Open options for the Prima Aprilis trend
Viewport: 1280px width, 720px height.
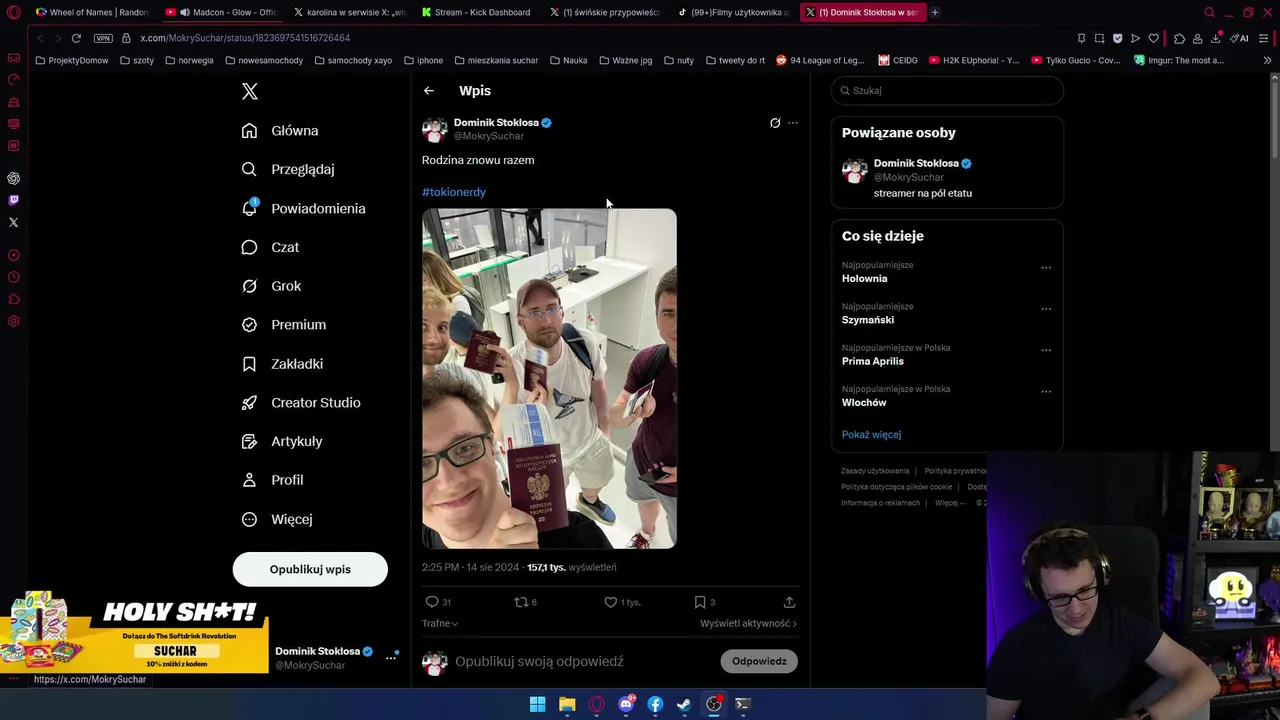(1046, 350)
